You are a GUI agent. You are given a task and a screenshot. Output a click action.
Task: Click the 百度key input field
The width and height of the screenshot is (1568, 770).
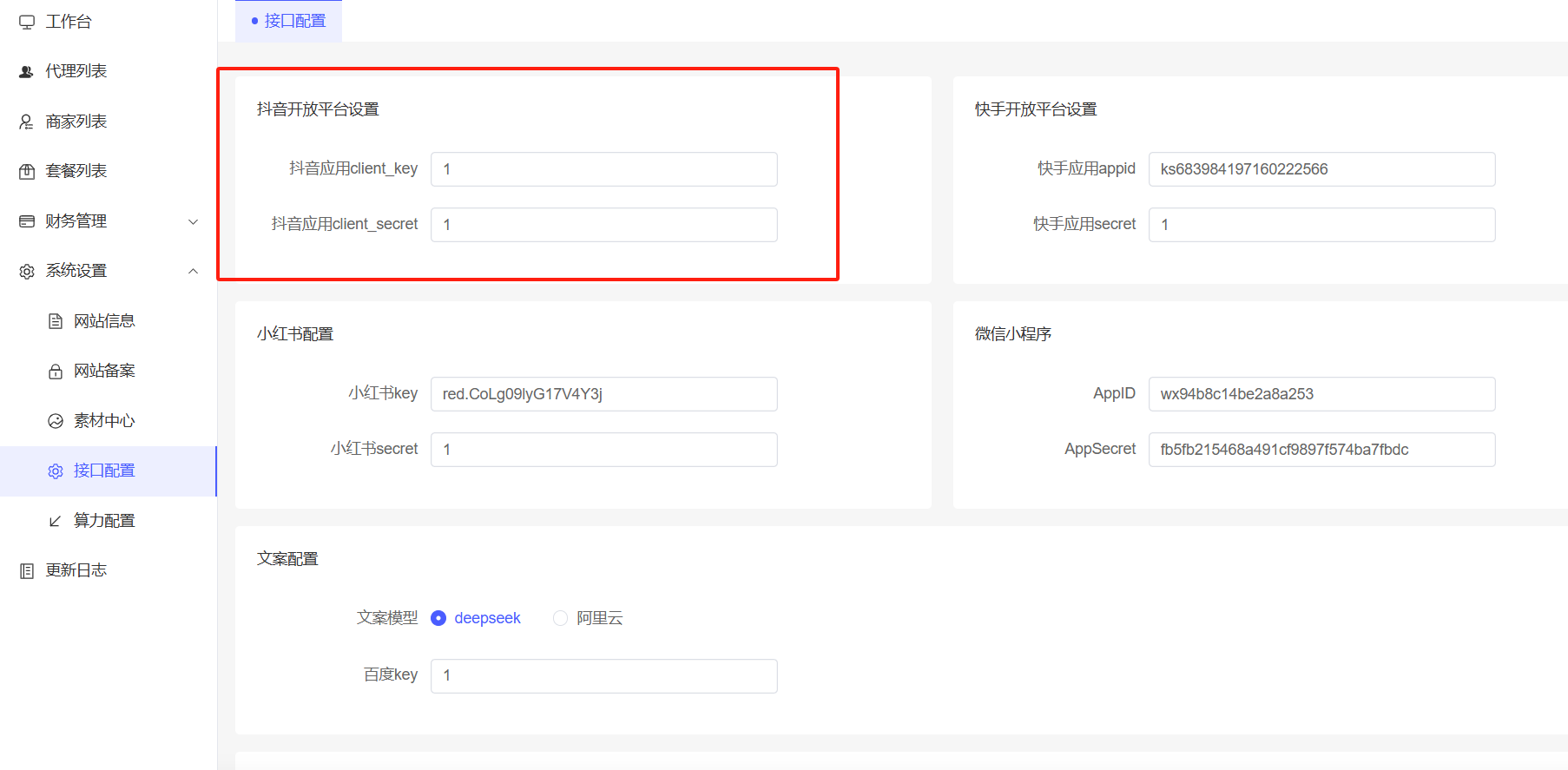click(603, 675)
